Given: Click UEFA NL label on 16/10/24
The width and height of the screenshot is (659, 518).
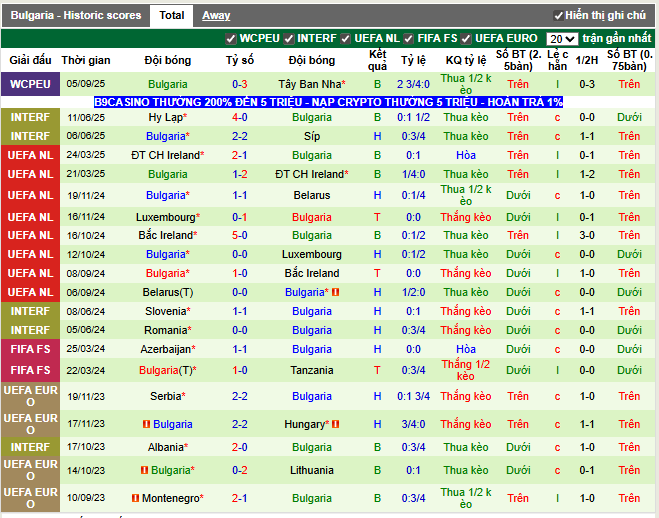Looking at the screenshot, I should [x=30, y=235].
